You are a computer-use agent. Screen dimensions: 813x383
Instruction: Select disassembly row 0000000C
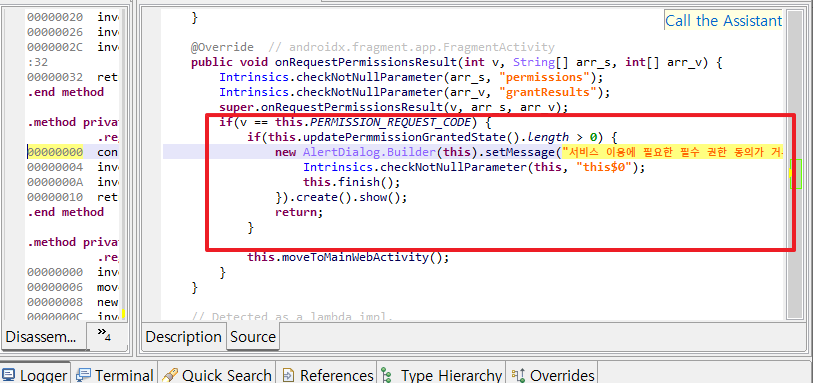pyautogui.click(x=73, y=316)
